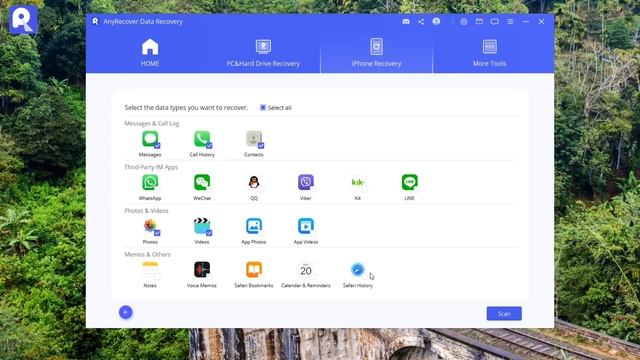Screen dimensions: 640x360
Task: Click the AnyRecover logo in title bar
Action: point(95,21)
